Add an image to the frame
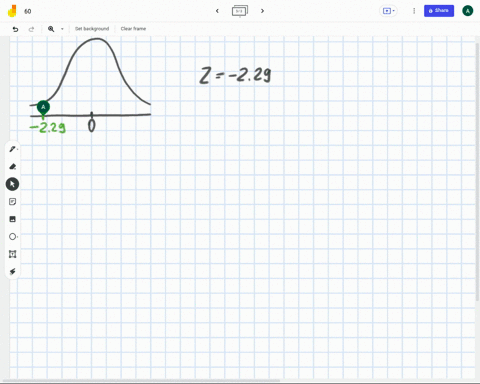The image size is (480, 384). coord(13,219)
